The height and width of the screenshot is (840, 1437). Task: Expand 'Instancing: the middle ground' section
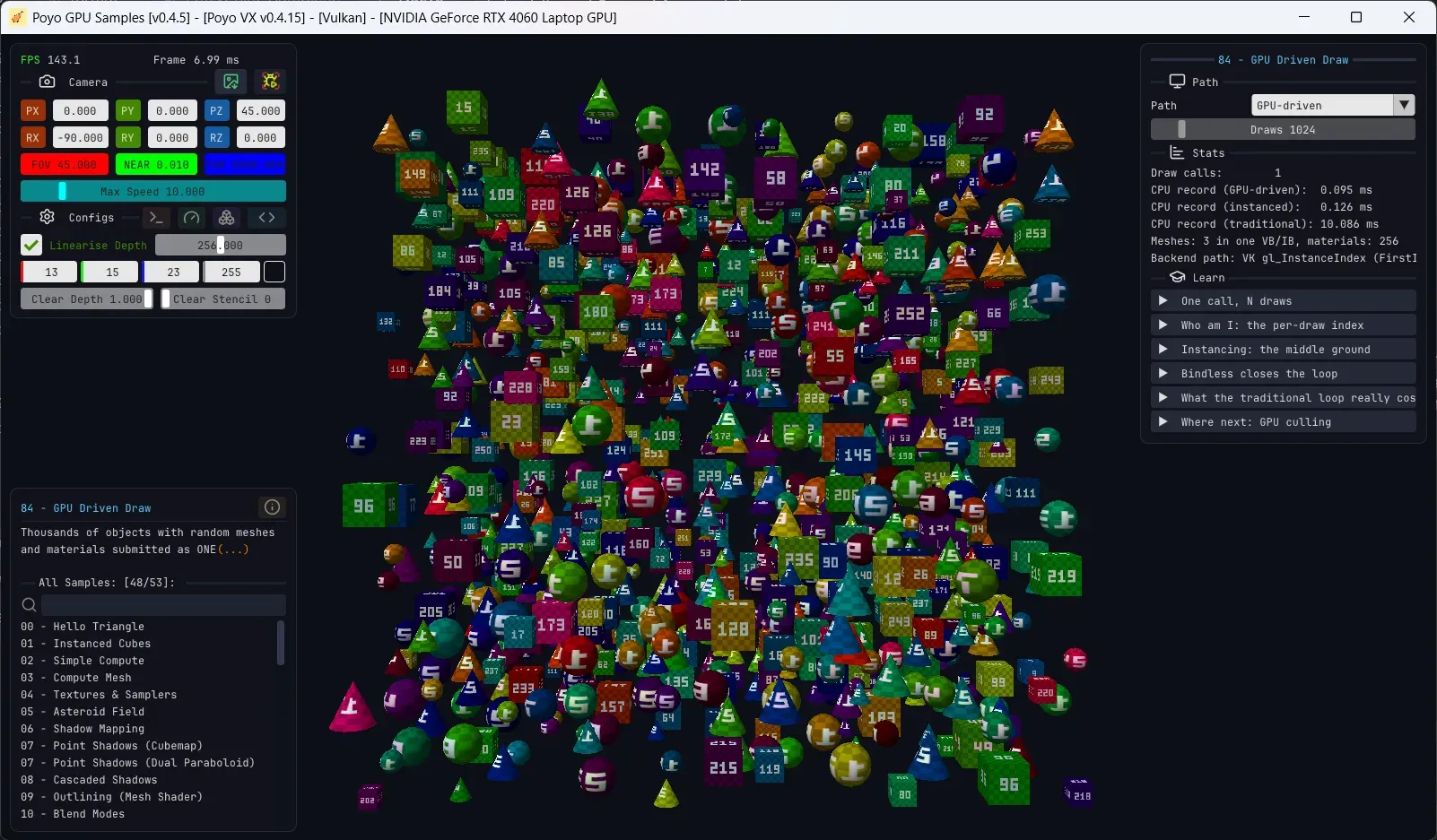click(x=1284, y=350)
